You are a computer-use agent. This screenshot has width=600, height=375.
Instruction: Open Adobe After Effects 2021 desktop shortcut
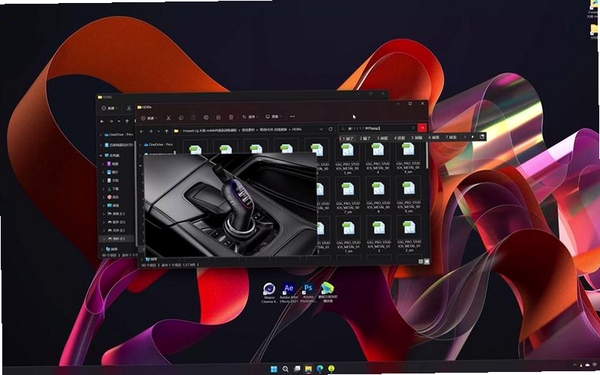pyautogui.click(x=289, y=292)
